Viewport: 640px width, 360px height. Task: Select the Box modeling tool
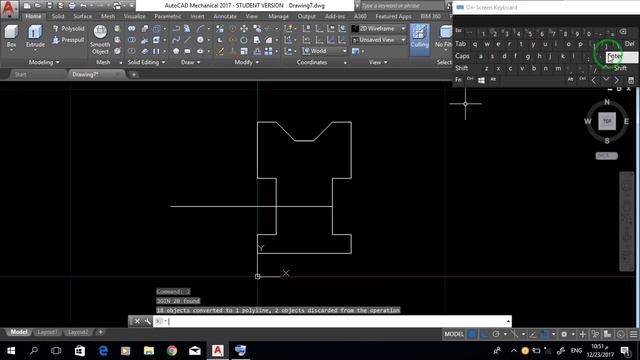point(11,36)
